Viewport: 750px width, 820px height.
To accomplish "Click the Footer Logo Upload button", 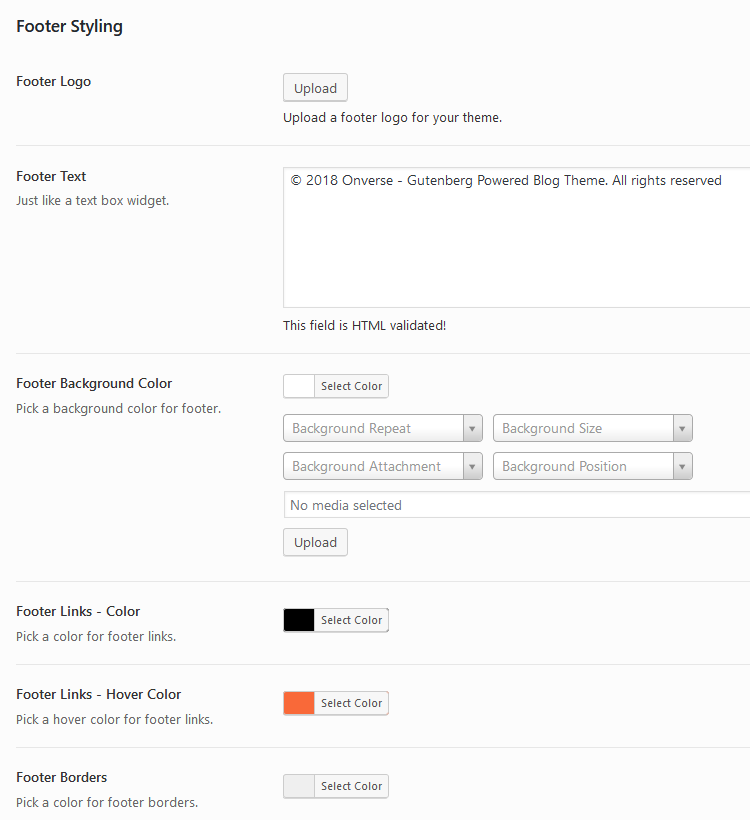I will pos(315,88).
